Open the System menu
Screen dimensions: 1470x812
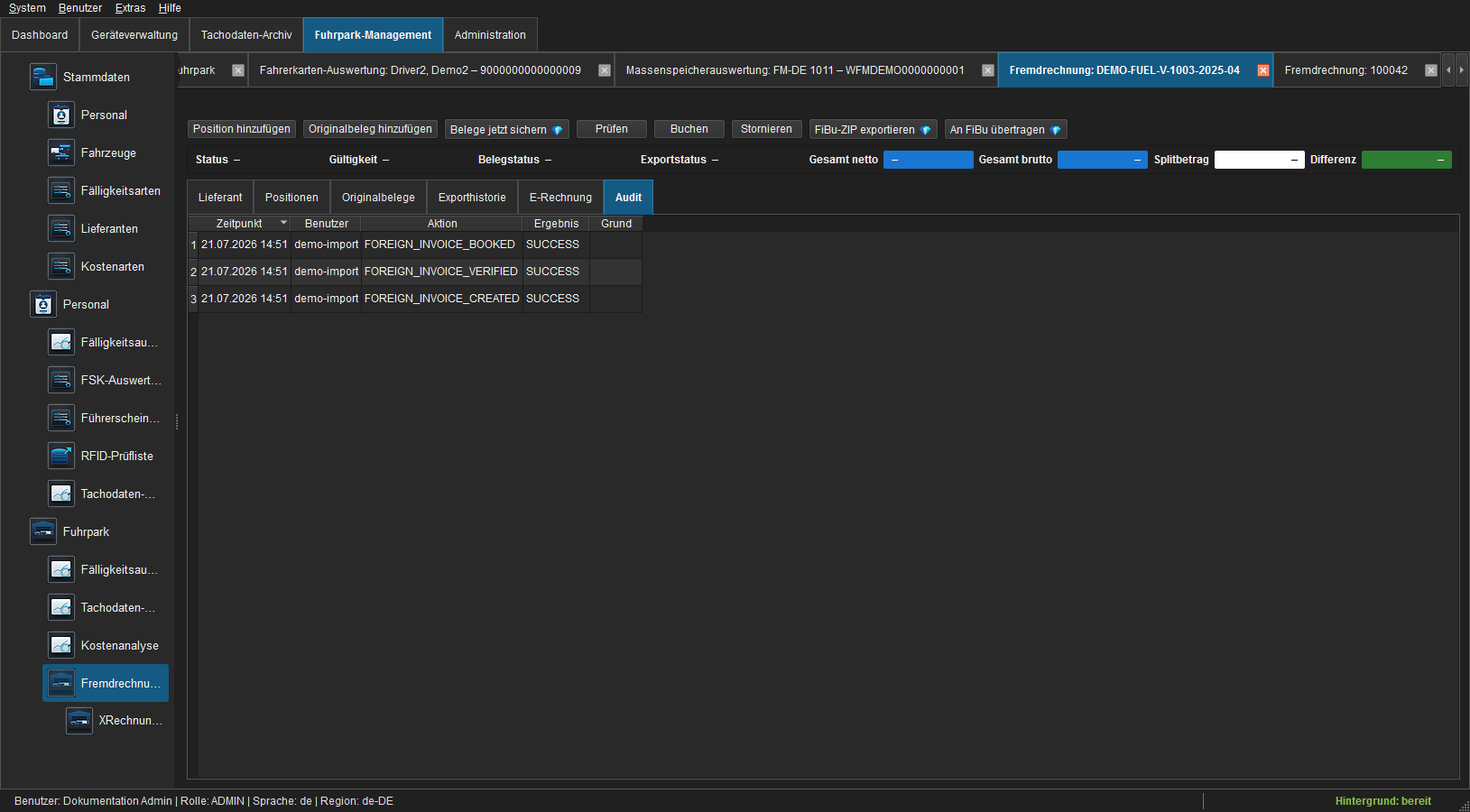(x=27, y=8)
